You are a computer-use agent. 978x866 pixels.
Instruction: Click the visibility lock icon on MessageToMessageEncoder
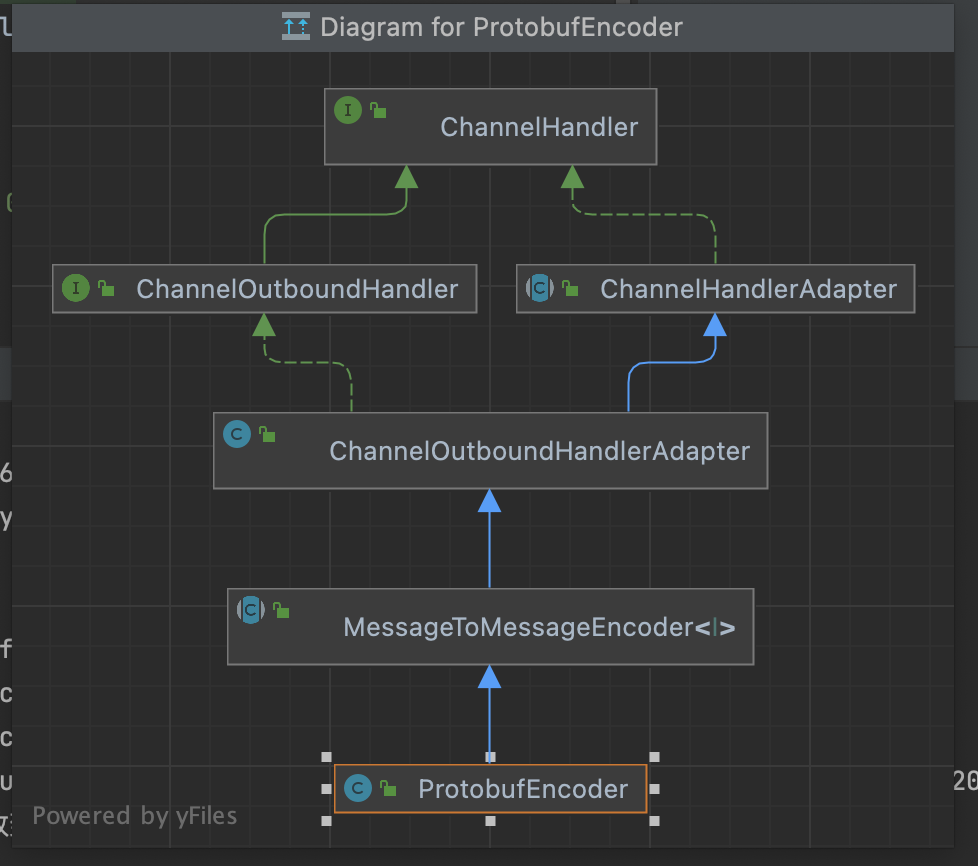(x=282, y=610)
